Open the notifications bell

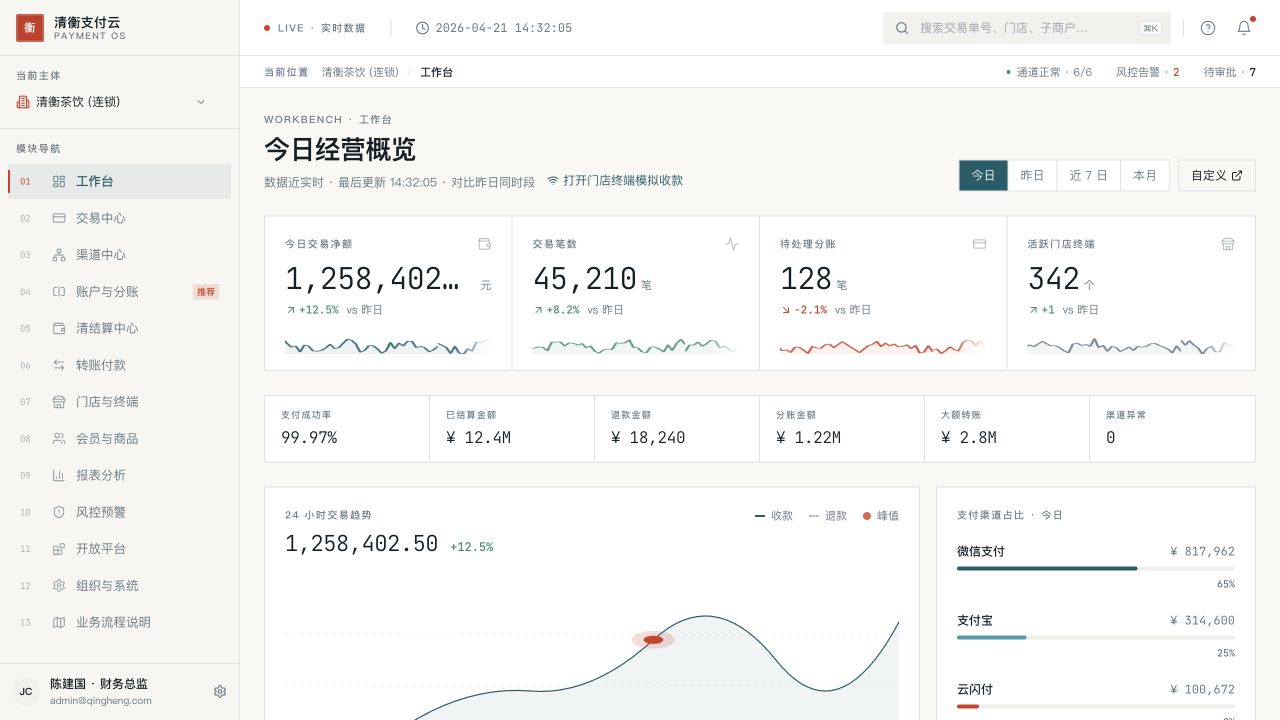[x=1244, y=28]
